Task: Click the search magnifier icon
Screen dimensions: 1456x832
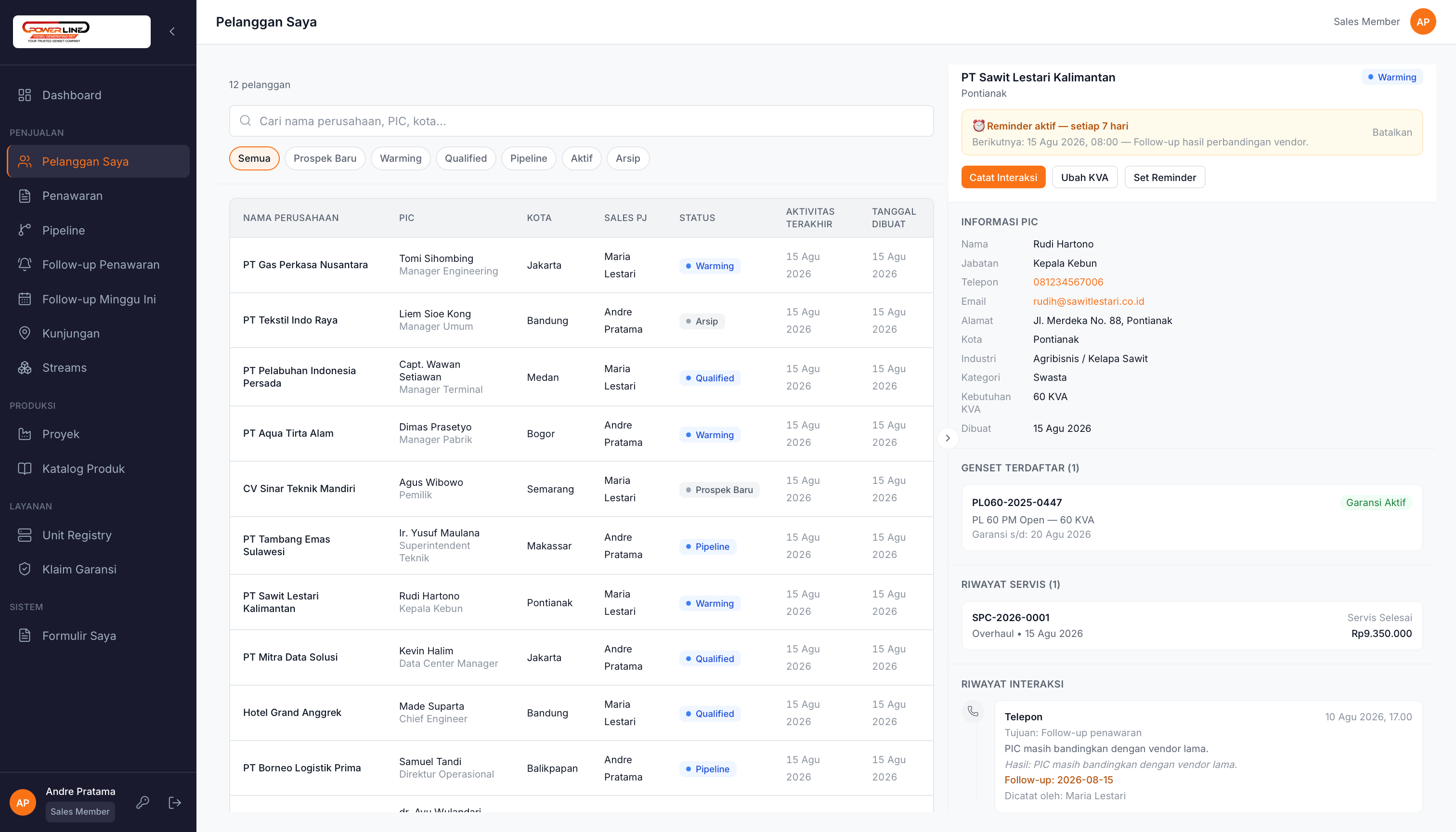Action: (245, 120)
